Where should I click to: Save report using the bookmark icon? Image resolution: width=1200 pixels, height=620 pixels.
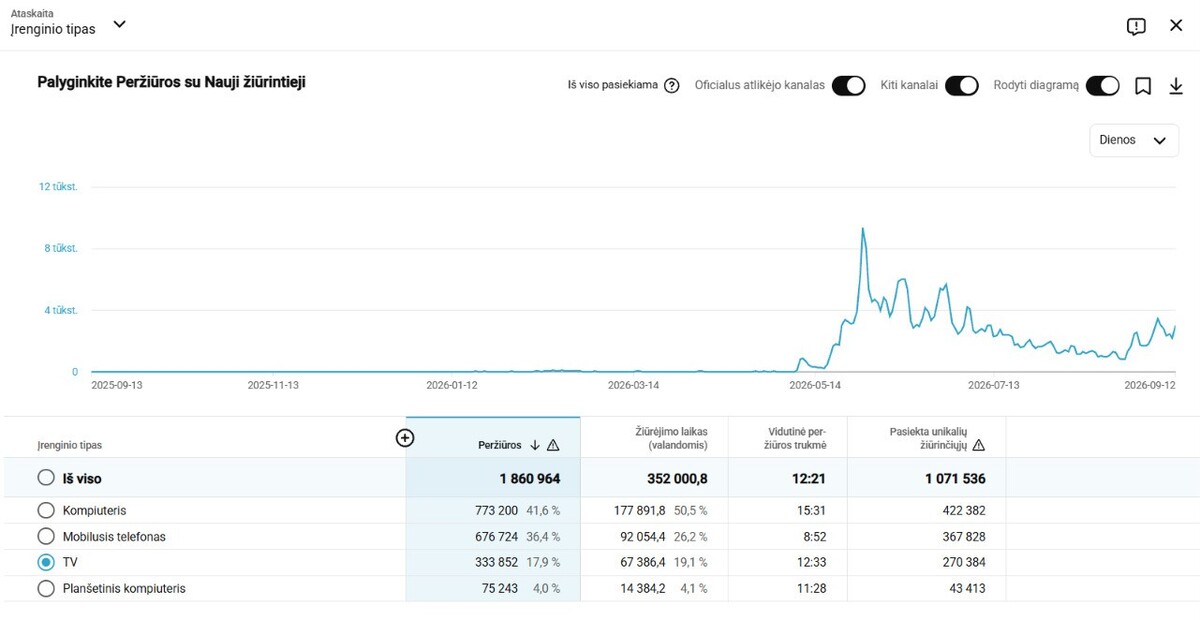click(1143, 86)
